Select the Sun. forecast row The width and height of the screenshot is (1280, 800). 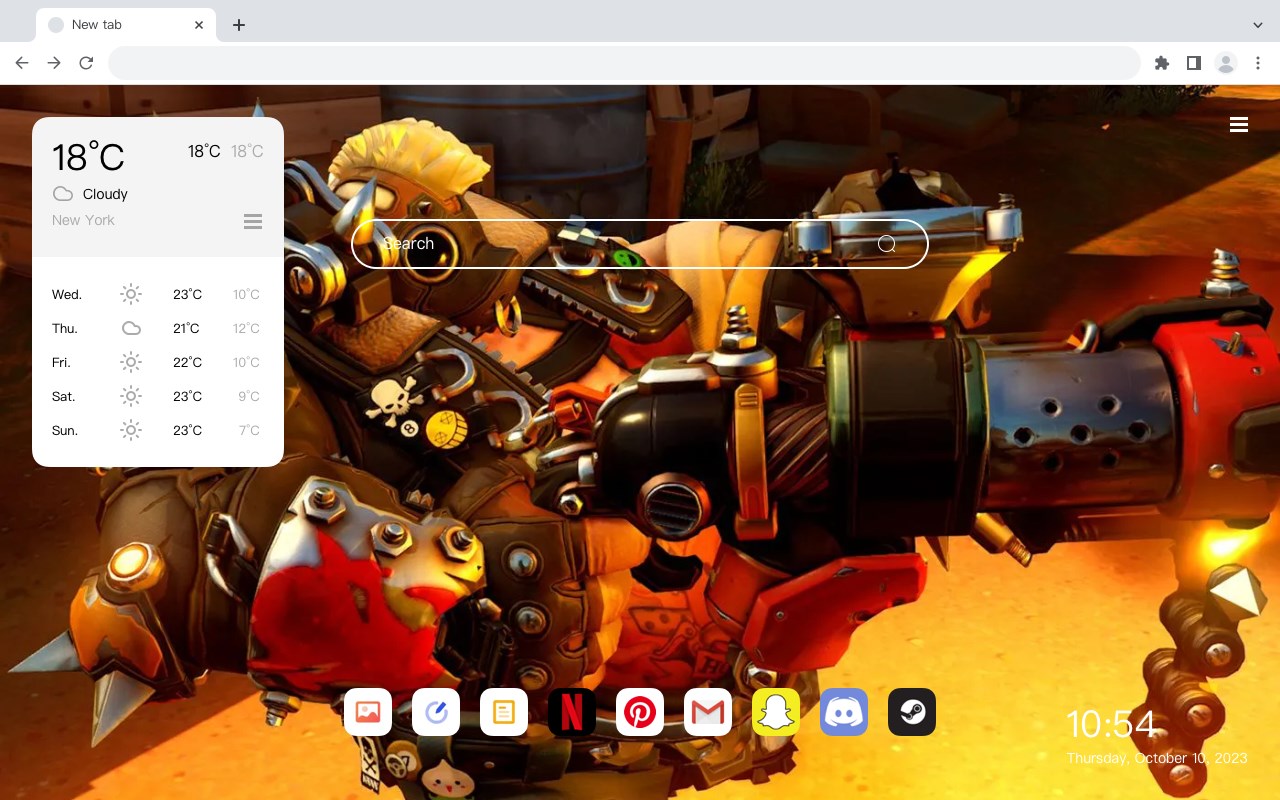click(x=158, y=430)
